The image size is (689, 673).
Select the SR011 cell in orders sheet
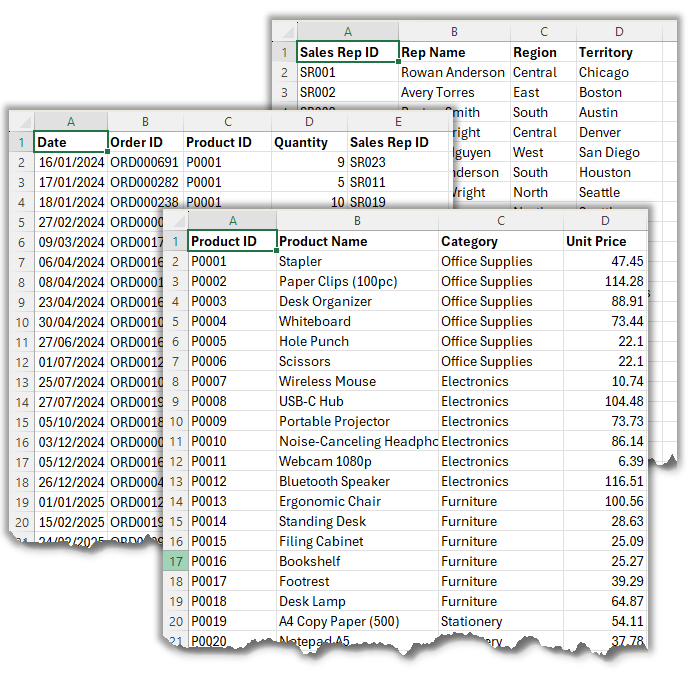coord(398,182)
